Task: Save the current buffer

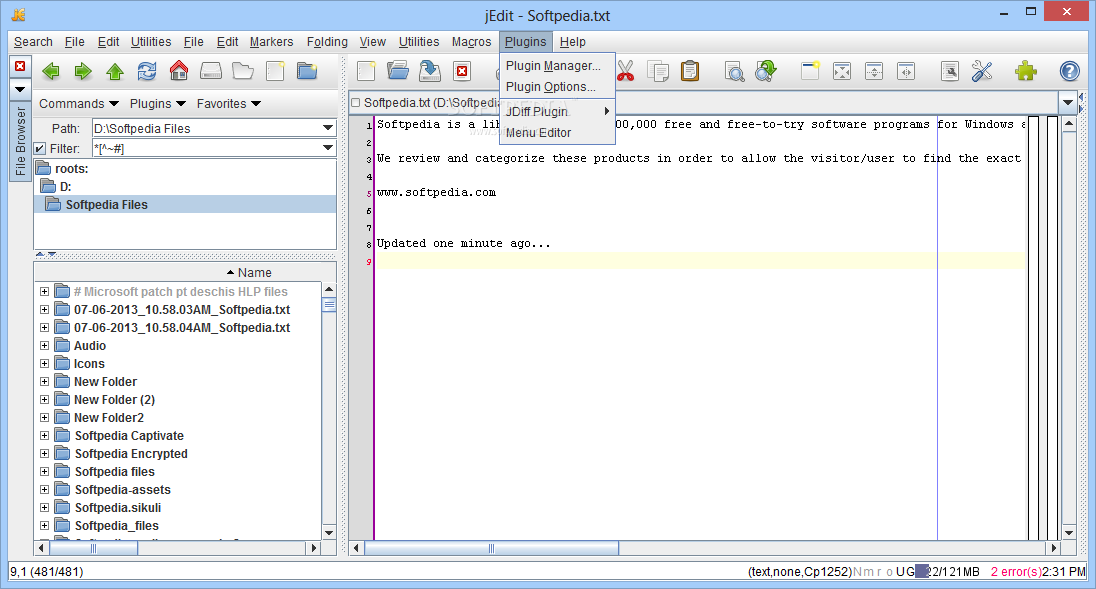Action: click(430, 71)
